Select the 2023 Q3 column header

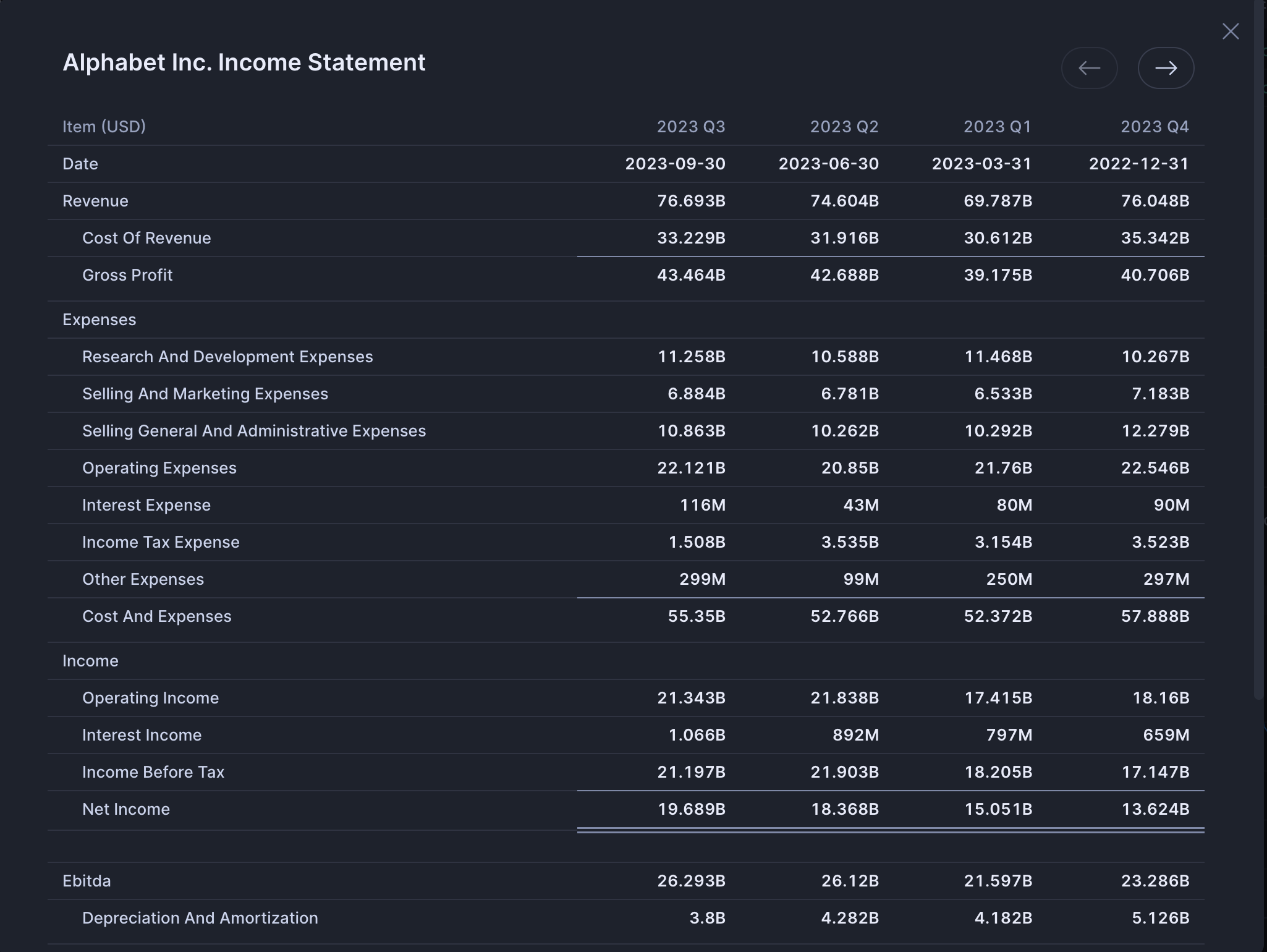point(691,127)
